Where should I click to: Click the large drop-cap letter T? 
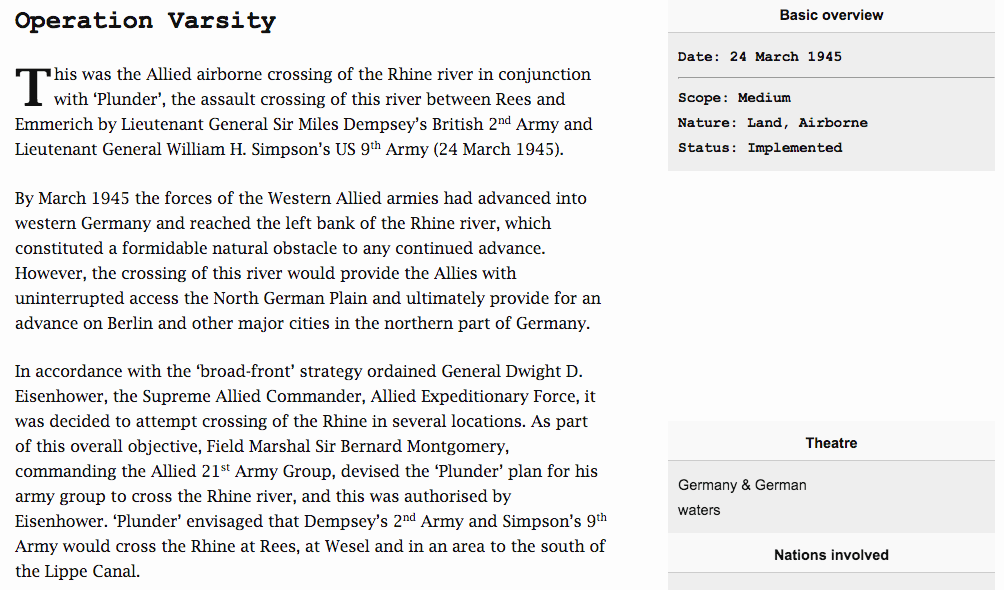point(33,88)
